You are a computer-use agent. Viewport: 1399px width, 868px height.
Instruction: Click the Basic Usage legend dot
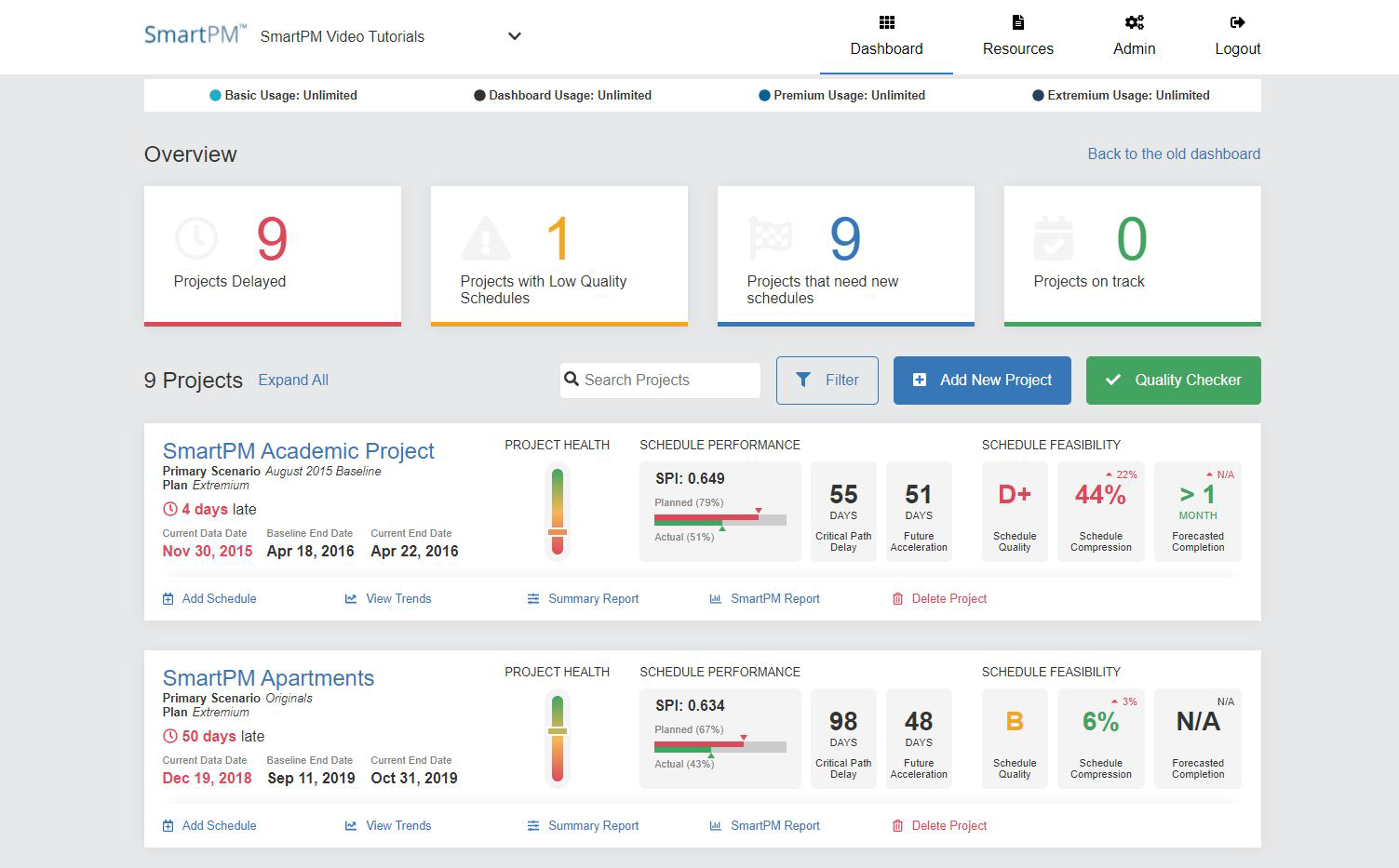coord(214,95)
